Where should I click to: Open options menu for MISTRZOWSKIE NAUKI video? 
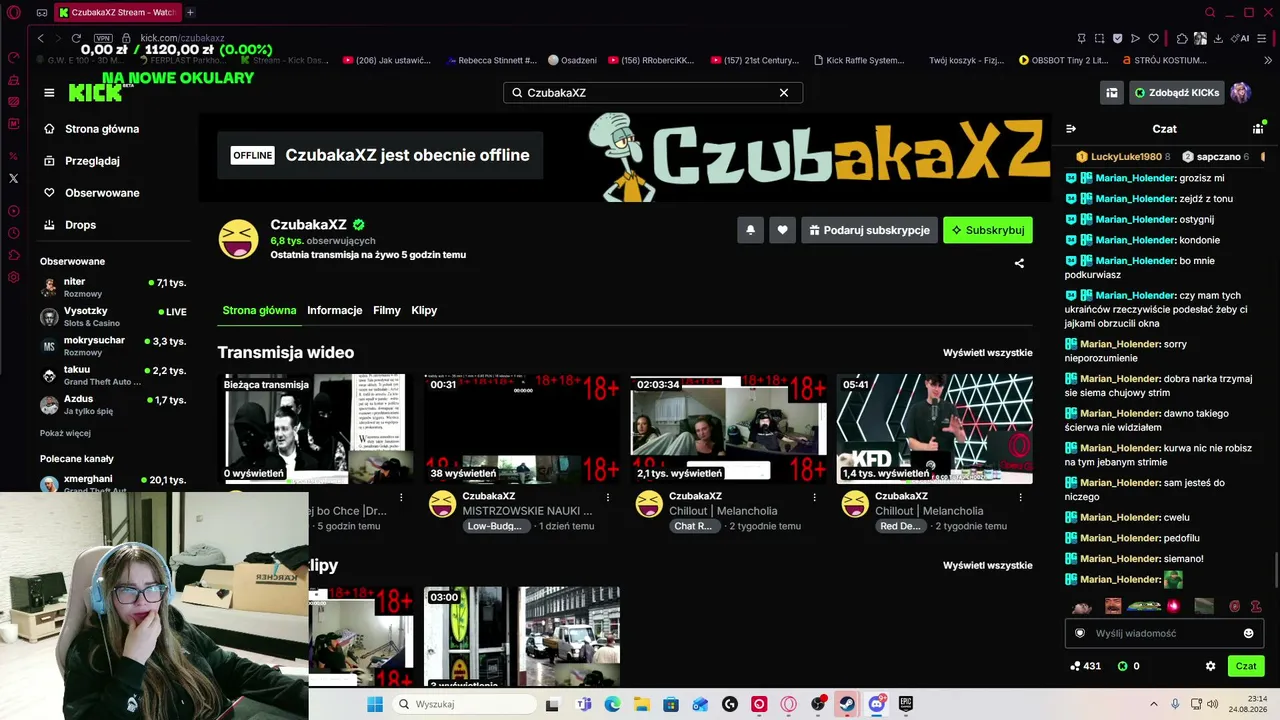[608, 497]
